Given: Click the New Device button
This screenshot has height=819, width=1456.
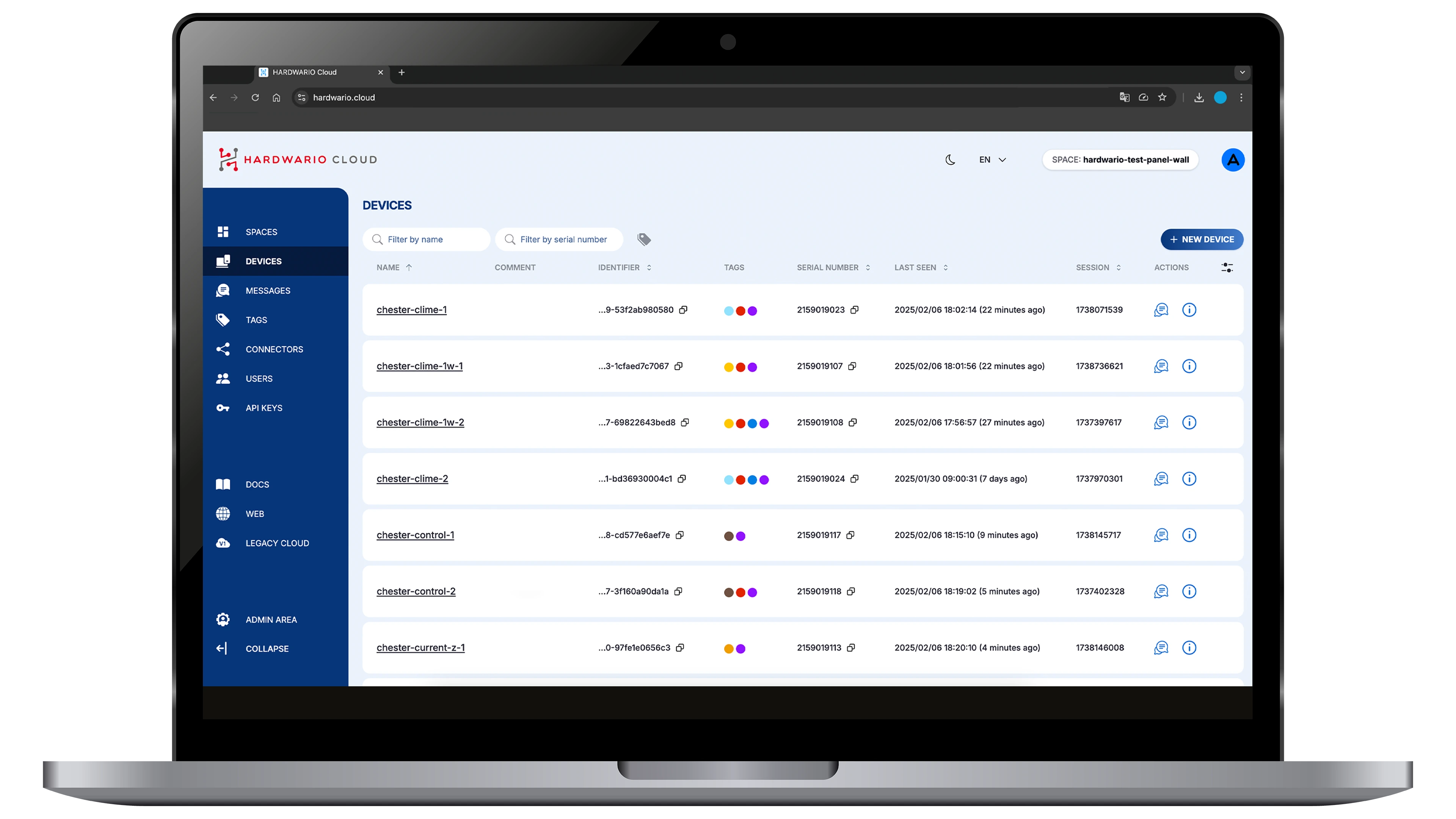Looking at the screenshot, I should click(x=1202, y=240).
